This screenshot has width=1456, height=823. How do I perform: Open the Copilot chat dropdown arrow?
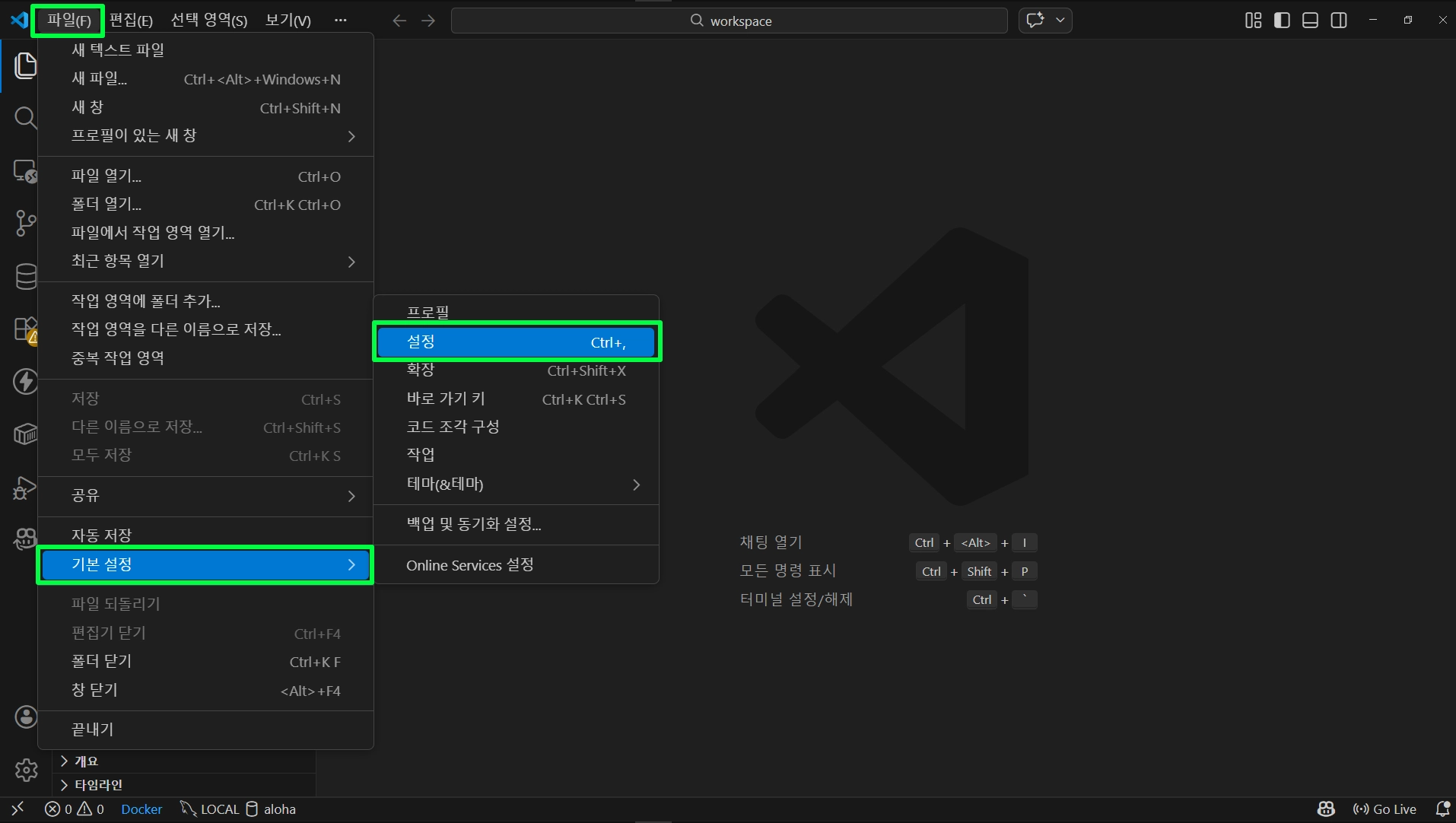(1060, 21)
